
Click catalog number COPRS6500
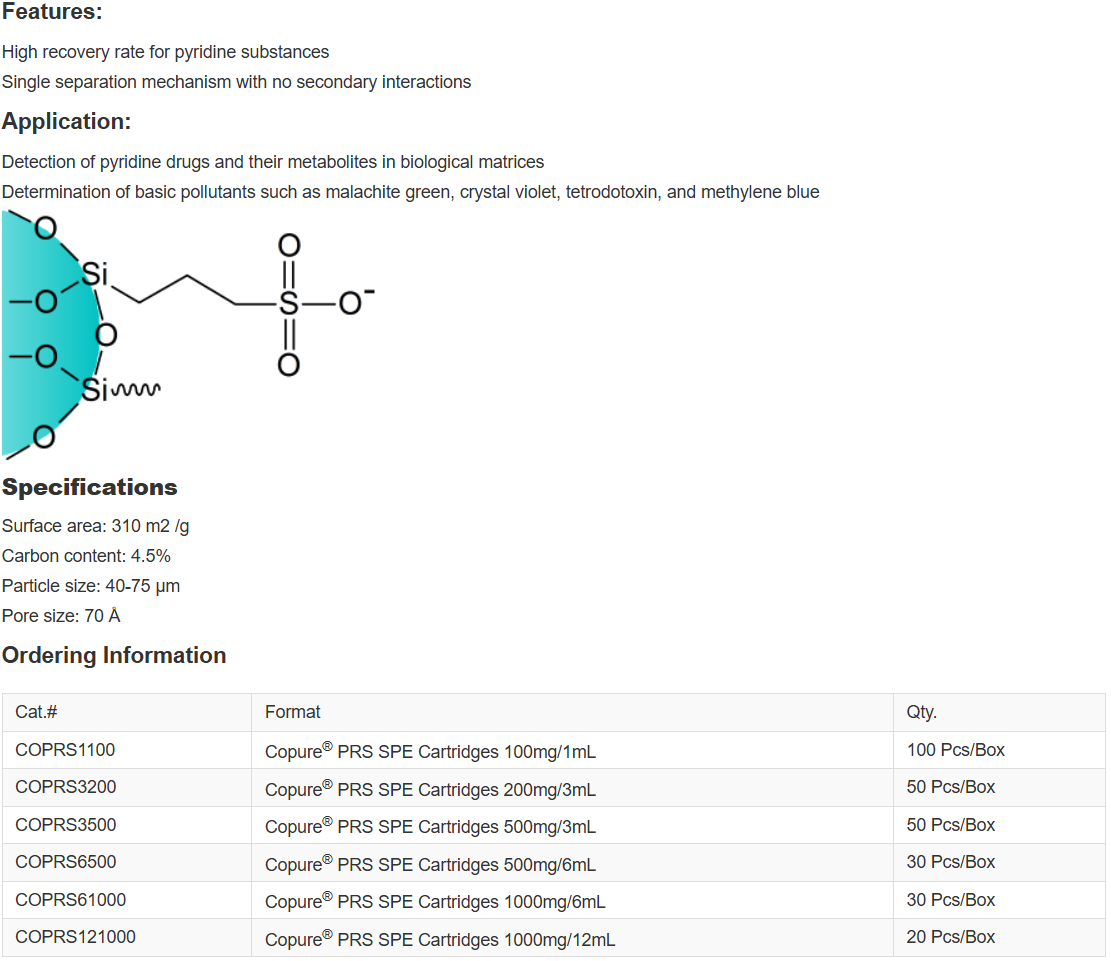click(x=65, y=862)
